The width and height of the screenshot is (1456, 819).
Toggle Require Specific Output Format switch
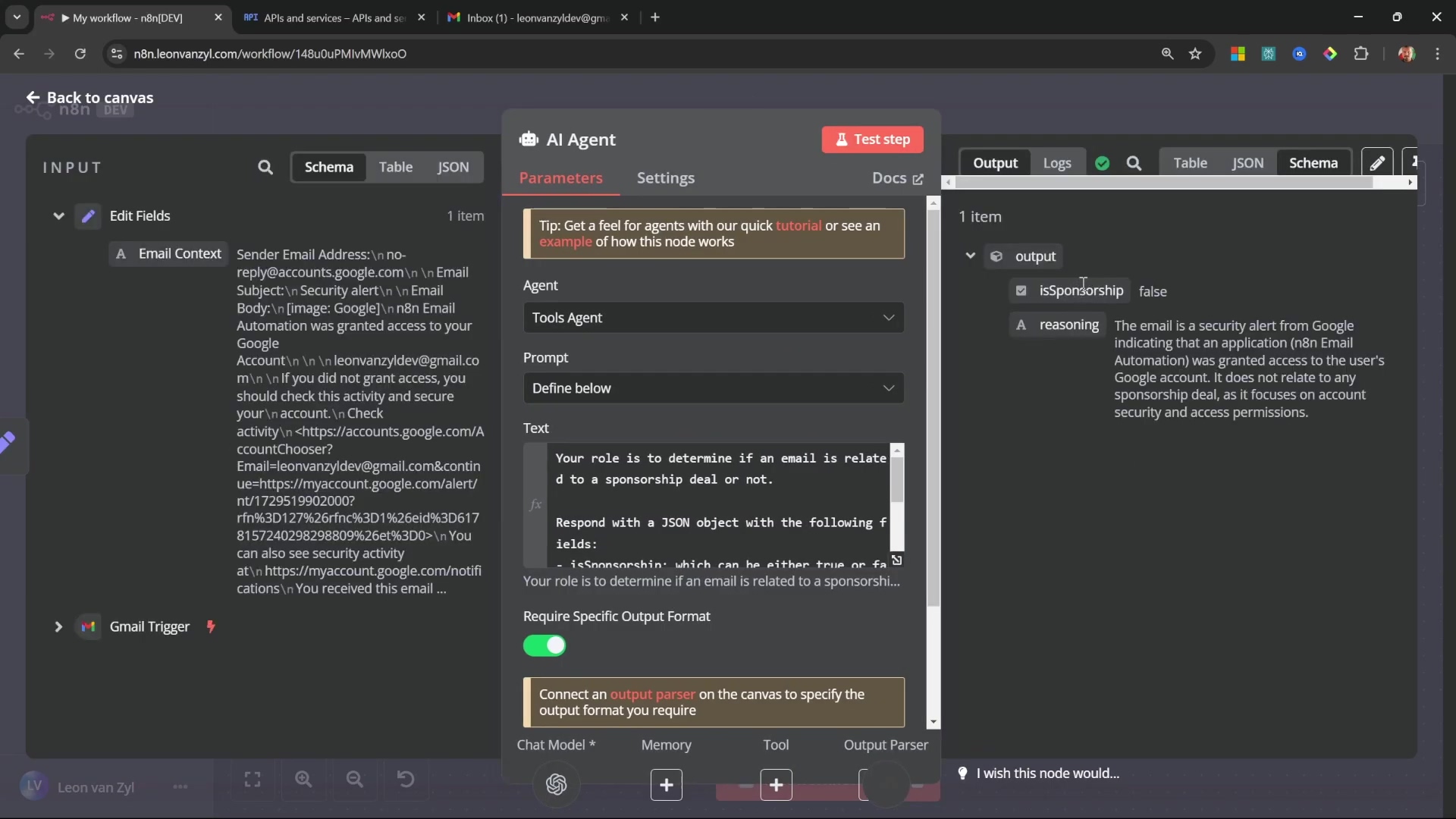point(544,645)
